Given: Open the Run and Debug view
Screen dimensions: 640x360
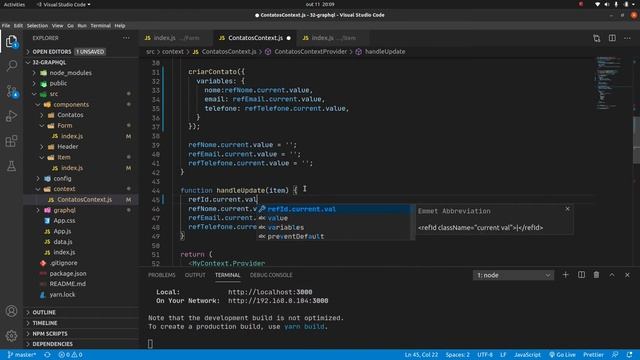Looking at the screenshot, I should tap(11, 116).
